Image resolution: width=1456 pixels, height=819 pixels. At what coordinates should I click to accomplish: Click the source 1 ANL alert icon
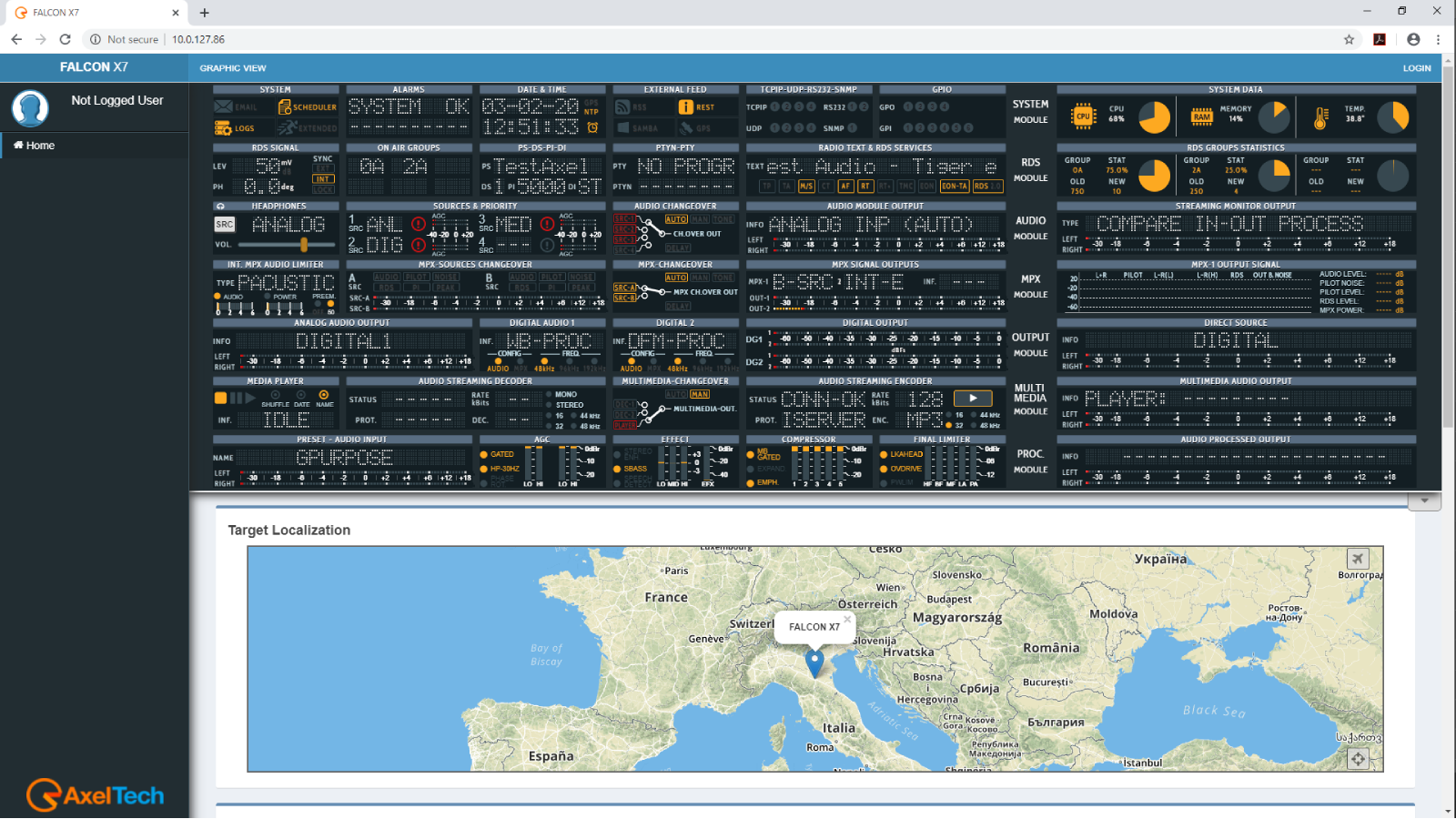click(x=418, y=224)
